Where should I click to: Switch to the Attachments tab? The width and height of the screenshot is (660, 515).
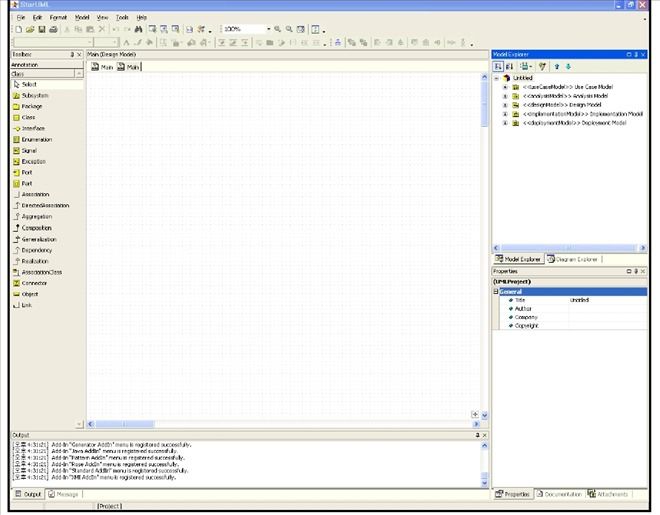(608, 494)
